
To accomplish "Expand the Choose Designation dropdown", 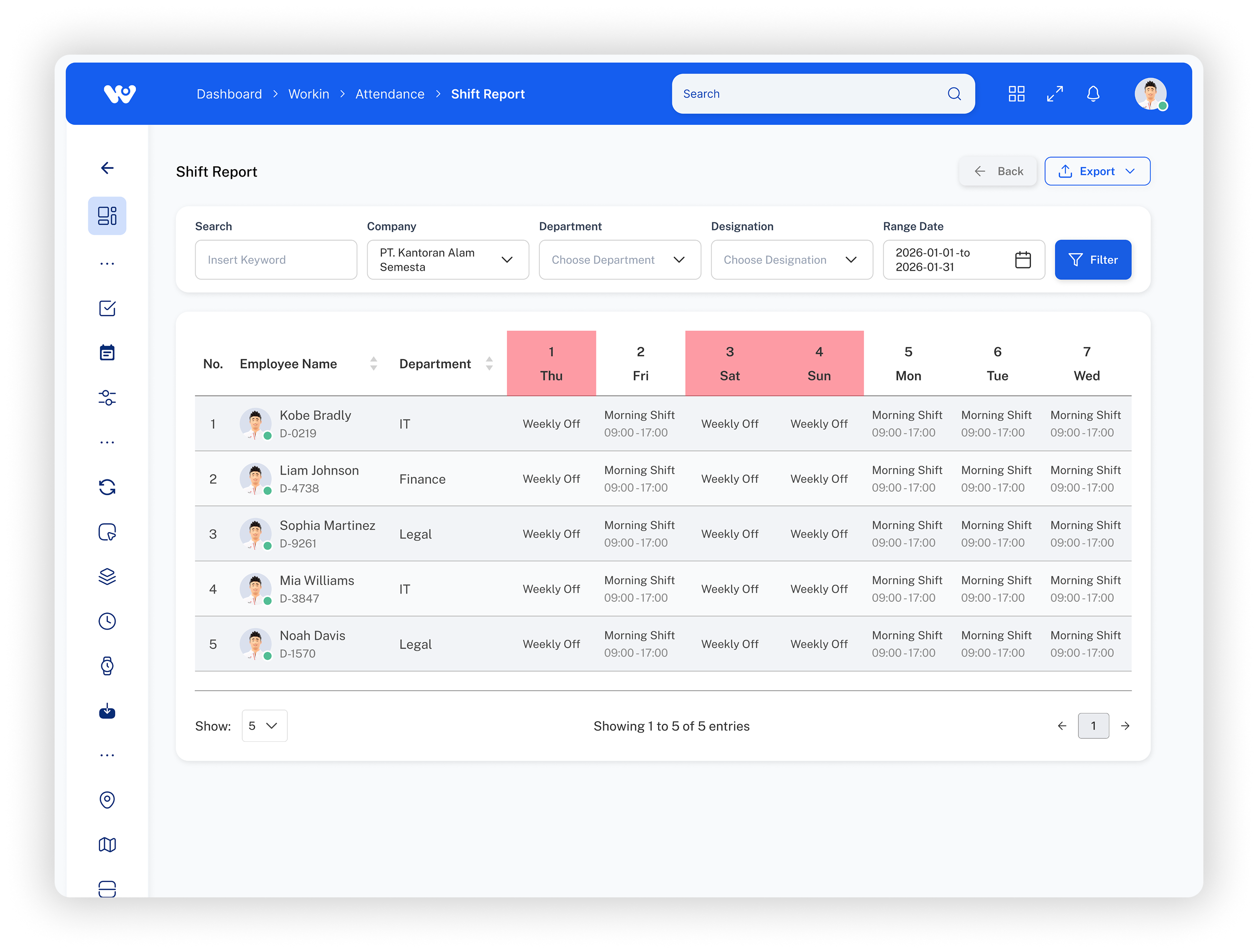I will point(792,260).
